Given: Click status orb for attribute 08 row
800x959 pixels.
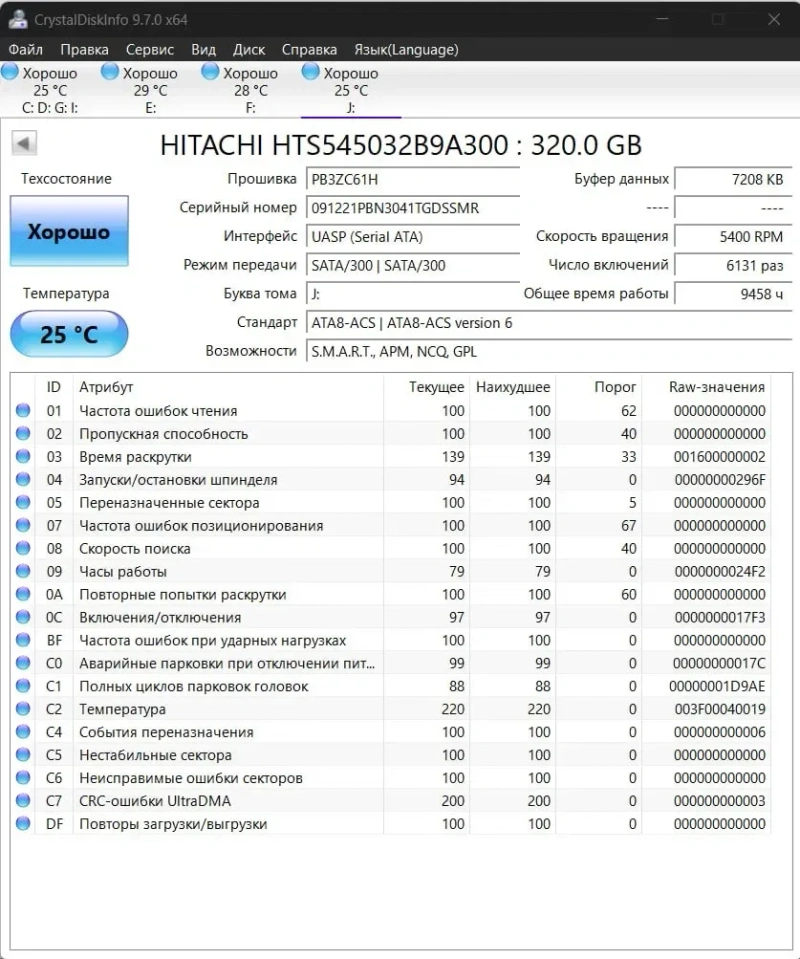Looking at the screenshot, I should pyautogui.click(x=23, y=548).
